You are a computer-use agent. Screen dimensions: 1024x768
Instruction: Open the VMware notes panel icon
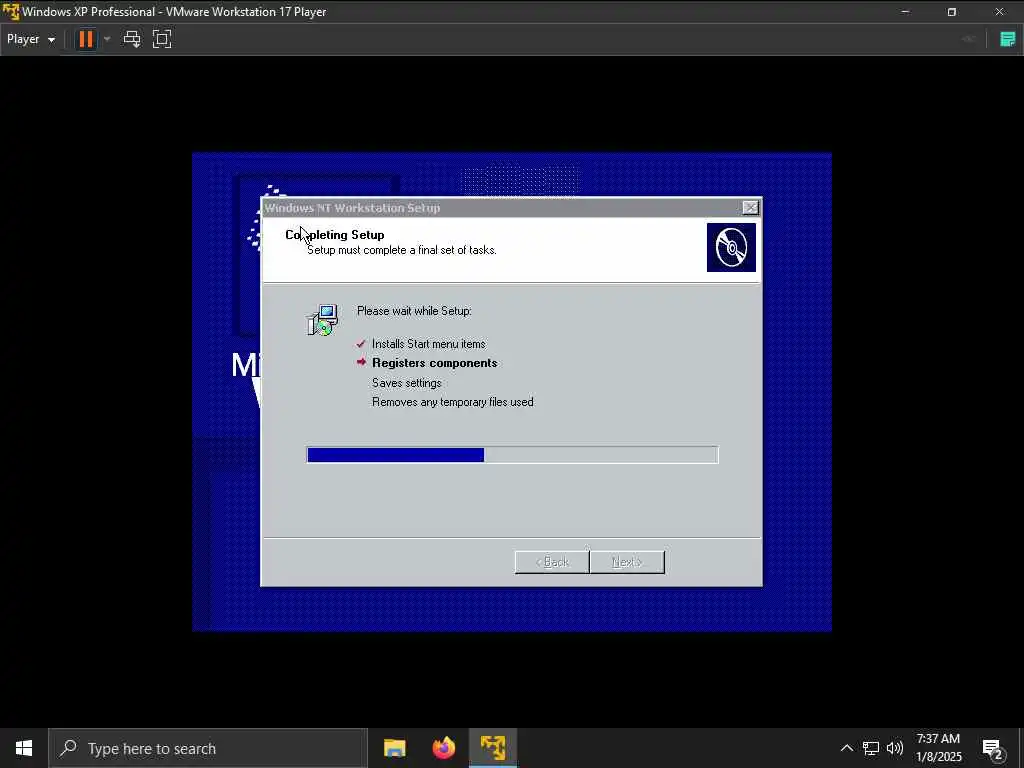click(x=1008, y=39)
